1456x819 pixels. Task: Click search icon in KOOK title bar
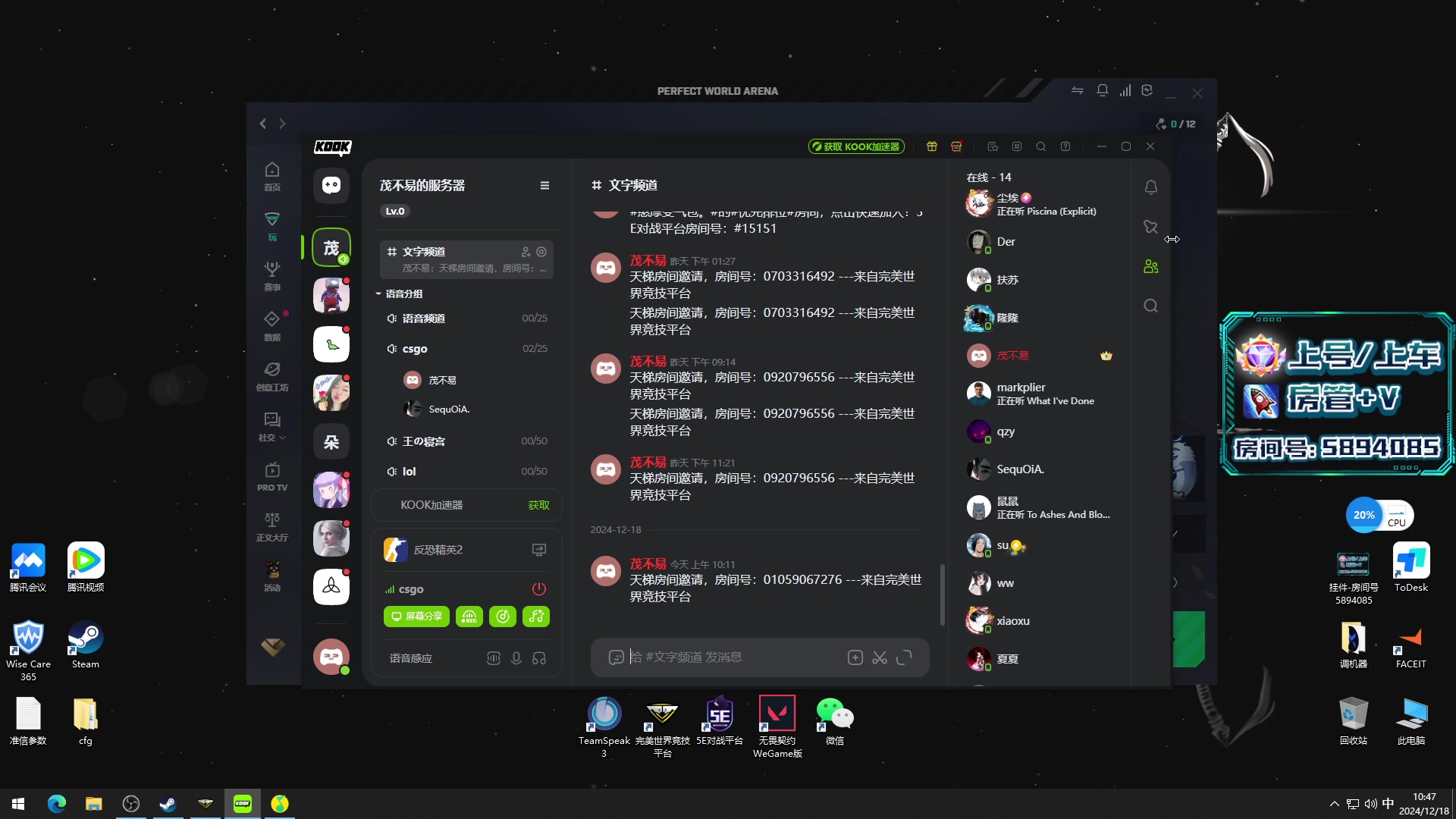coord(1041,146)
